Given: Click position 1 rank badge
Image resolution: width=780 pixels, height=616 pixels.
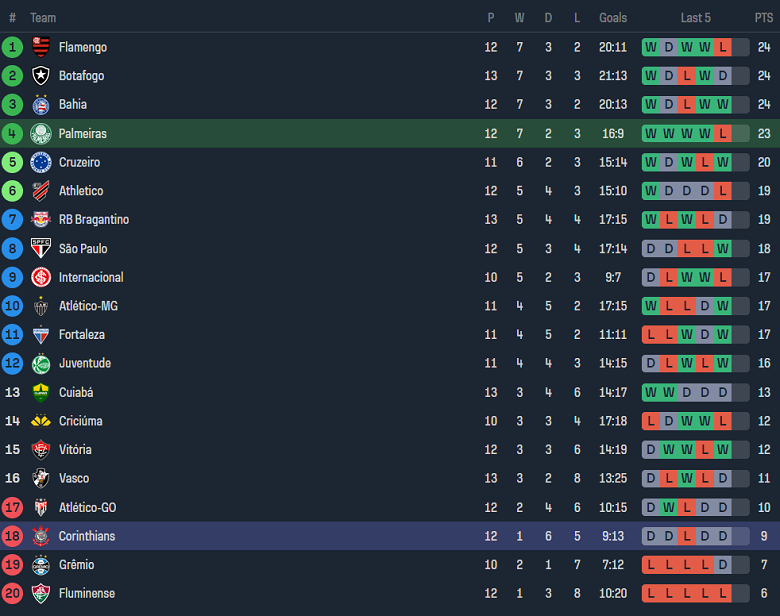Looking at the screenshot, I should (12, 47).
